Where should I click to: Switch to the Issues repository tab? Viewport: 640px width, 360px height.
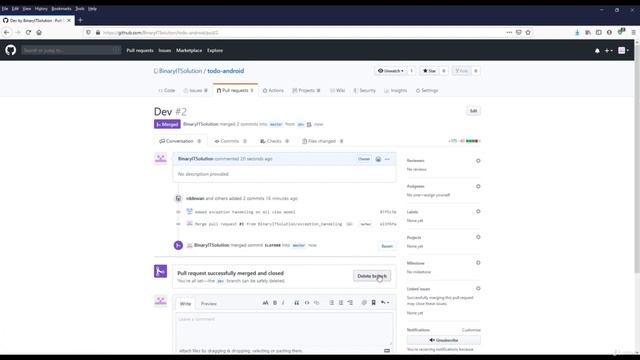[196, 91]
